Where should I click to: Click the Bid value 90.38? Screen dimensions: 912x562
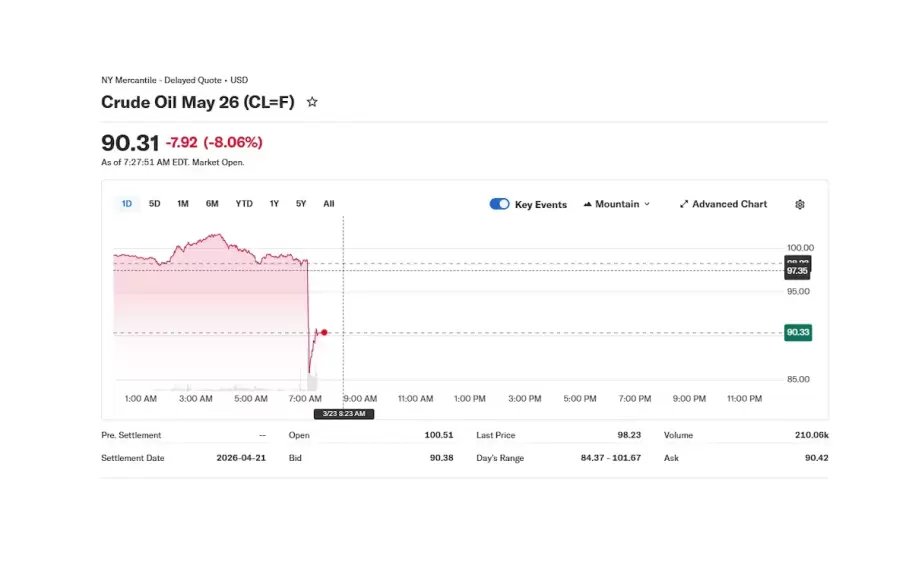[x=441, y=458]
